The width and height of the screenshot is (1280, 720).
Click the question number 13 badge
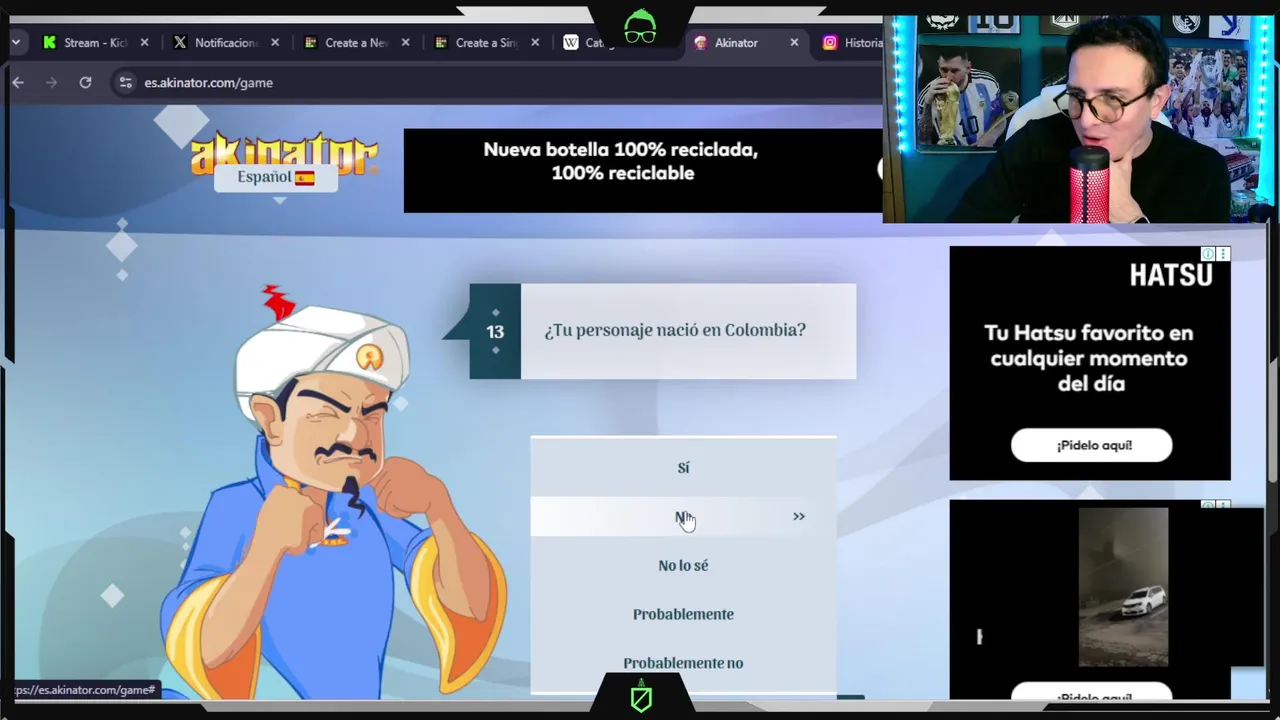point(495,332)
